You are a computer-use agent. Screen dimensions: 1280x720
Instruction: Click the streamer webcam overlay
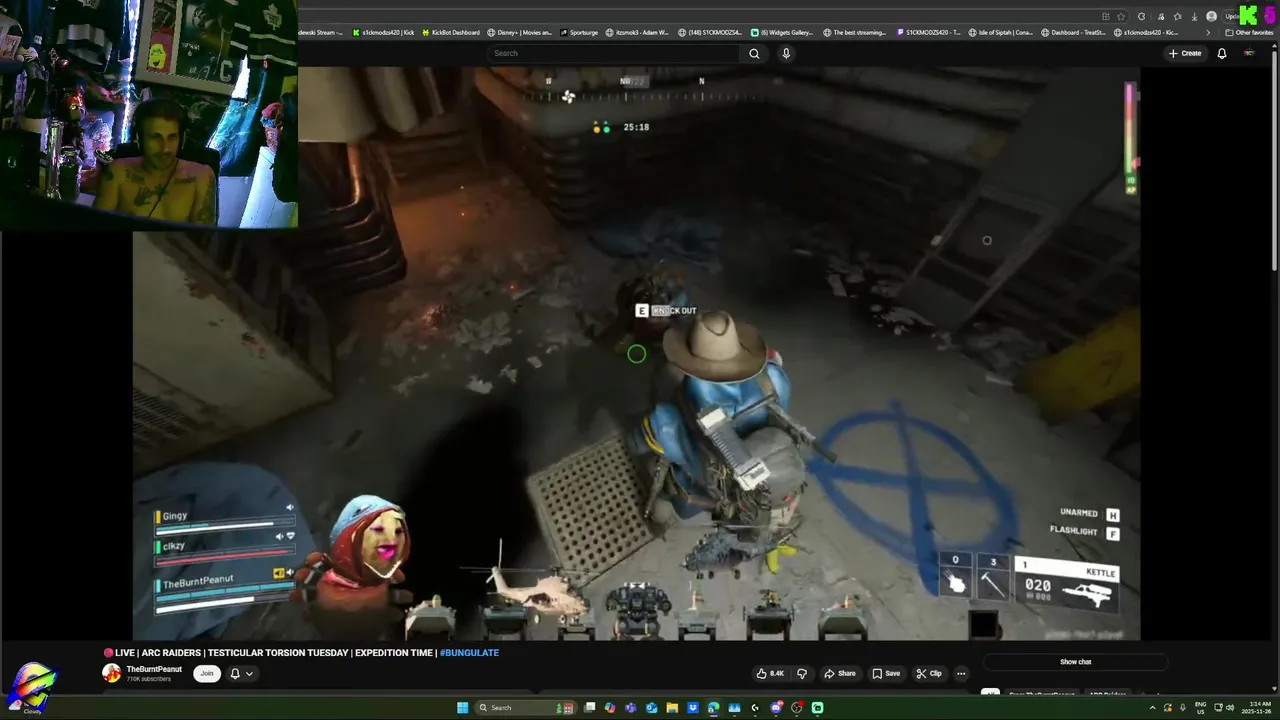click(x=148, y=114)
